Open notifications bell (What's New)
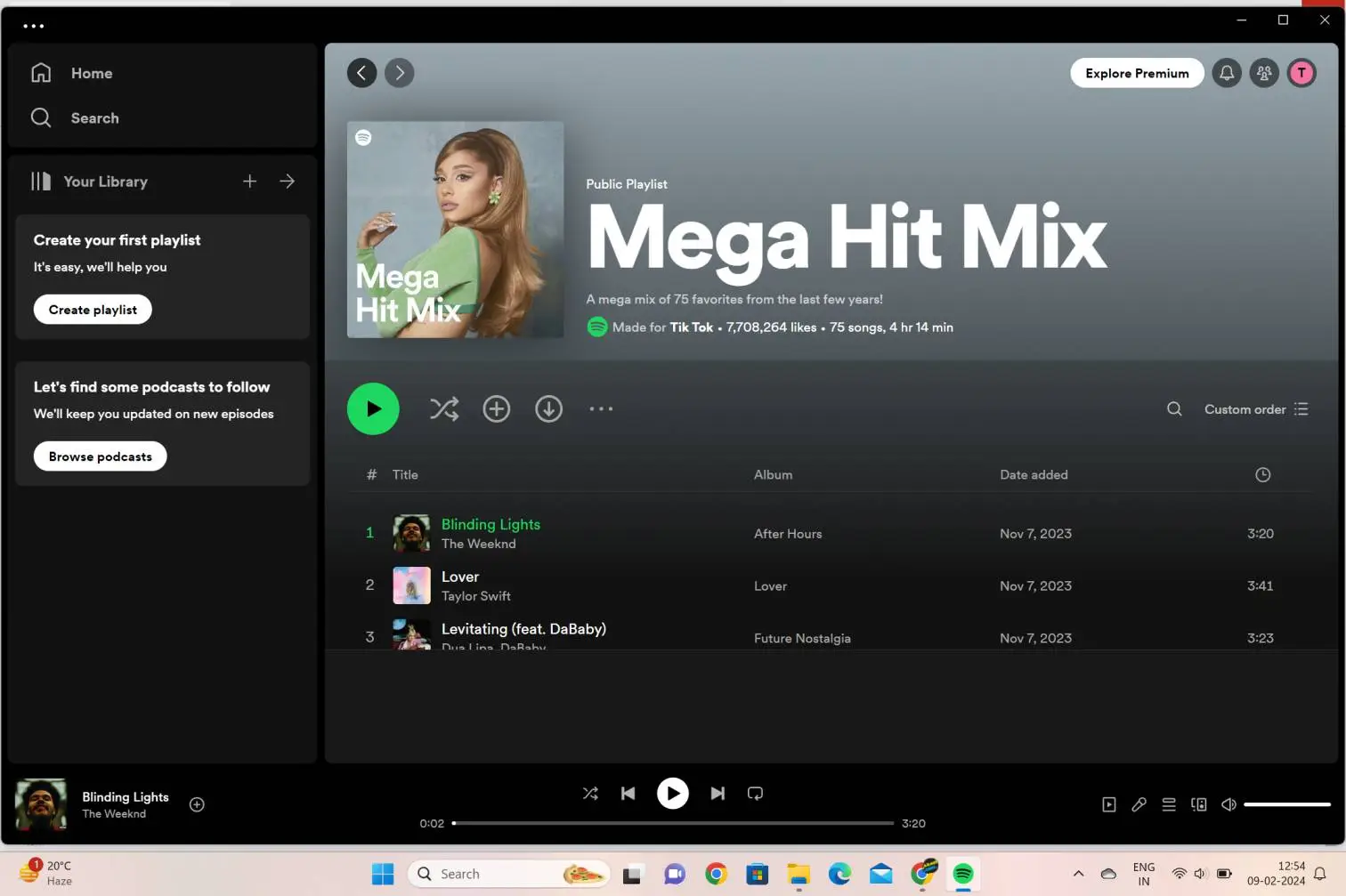Viewport: 1346px width, 896px height. coord(1227,73)
